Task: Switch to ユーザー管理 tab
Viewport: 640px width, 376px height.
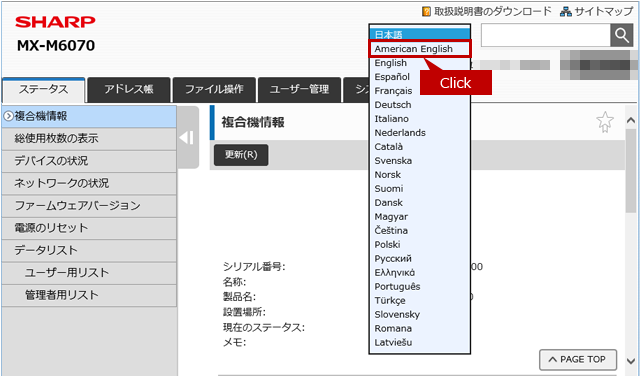Action: coord(299,90)
